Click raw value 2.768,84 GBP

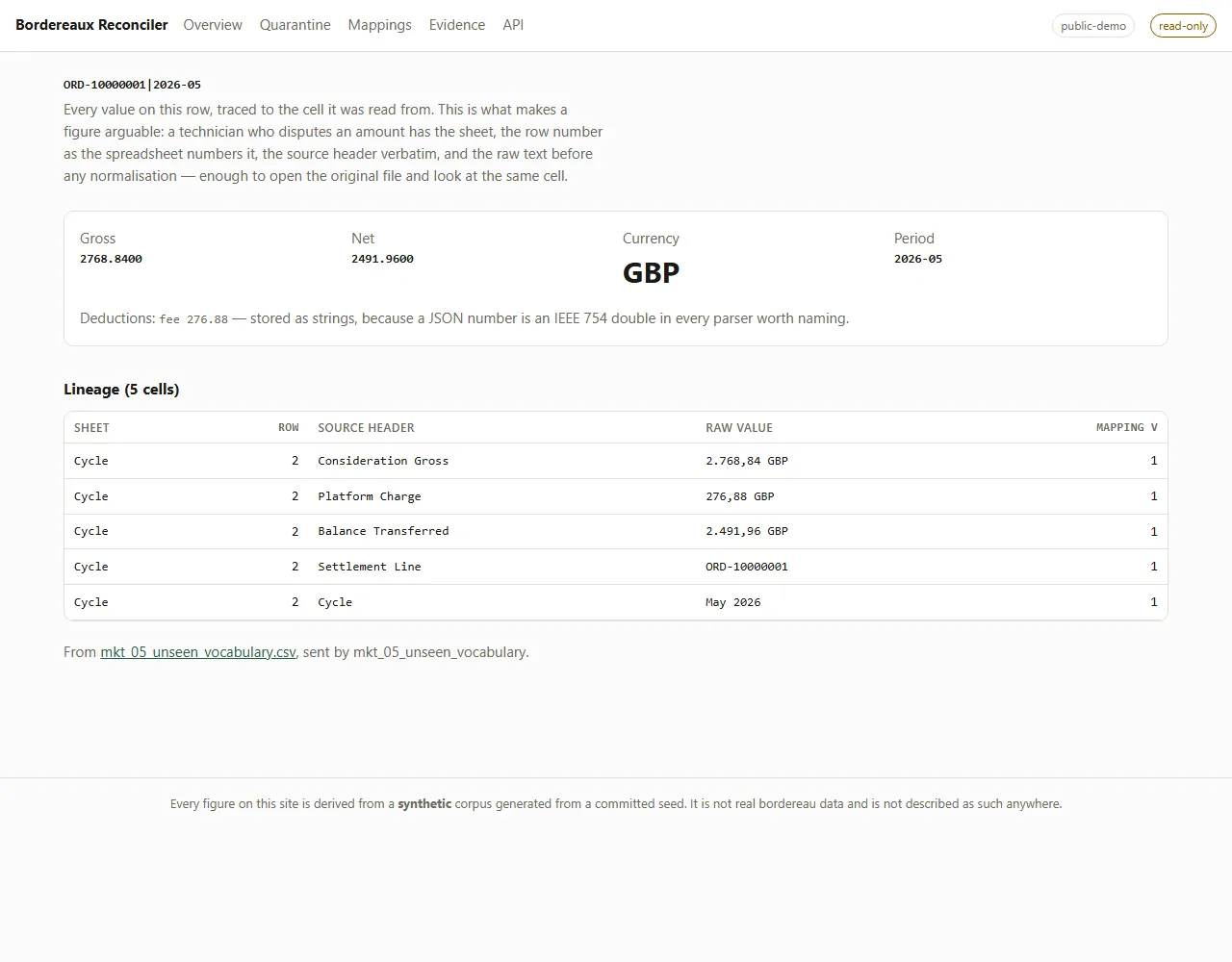point(747,461)
